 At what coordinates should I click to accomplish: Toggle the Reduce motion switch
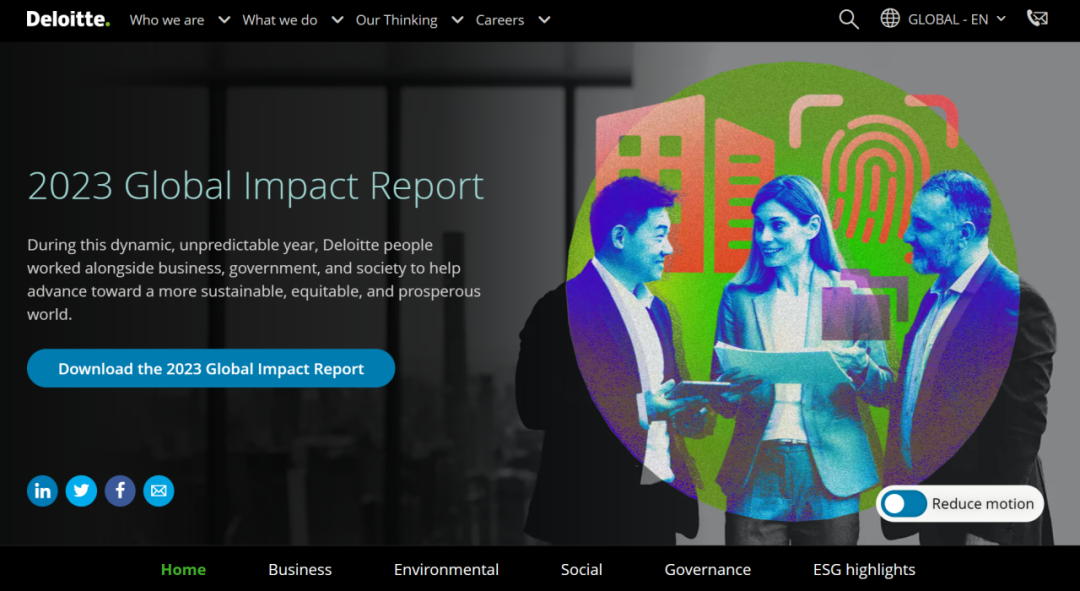coord(904,504)
